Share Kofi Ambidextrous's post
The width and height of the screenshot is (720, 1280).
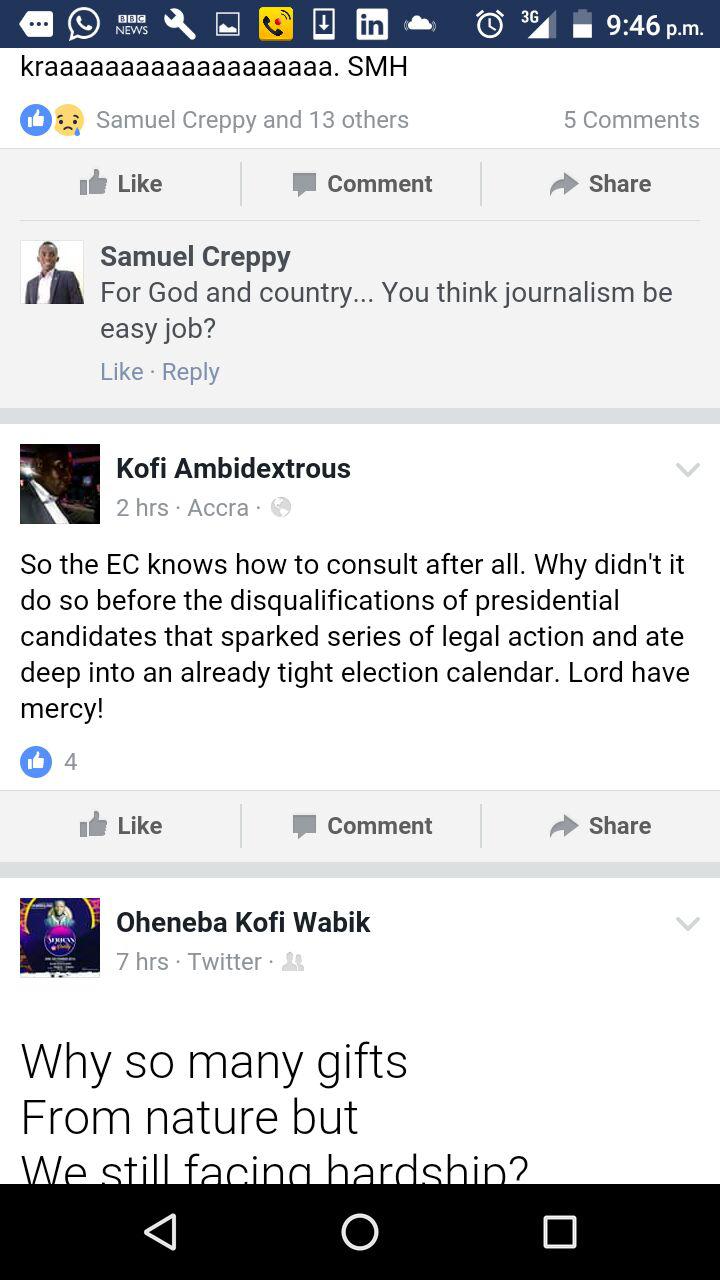600,825
